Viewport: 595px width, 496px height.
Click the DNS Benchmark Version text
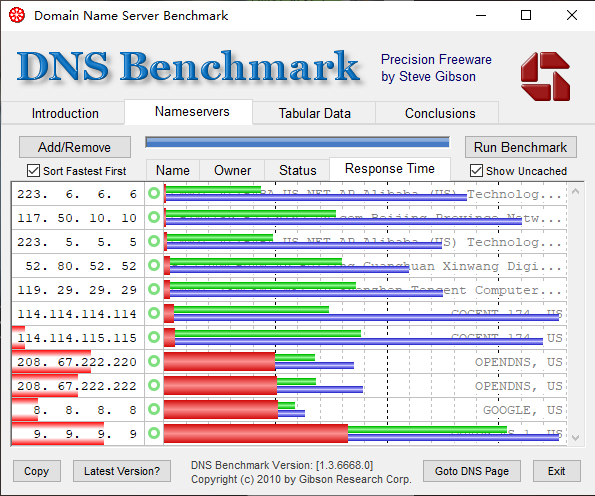click(282, 465)
